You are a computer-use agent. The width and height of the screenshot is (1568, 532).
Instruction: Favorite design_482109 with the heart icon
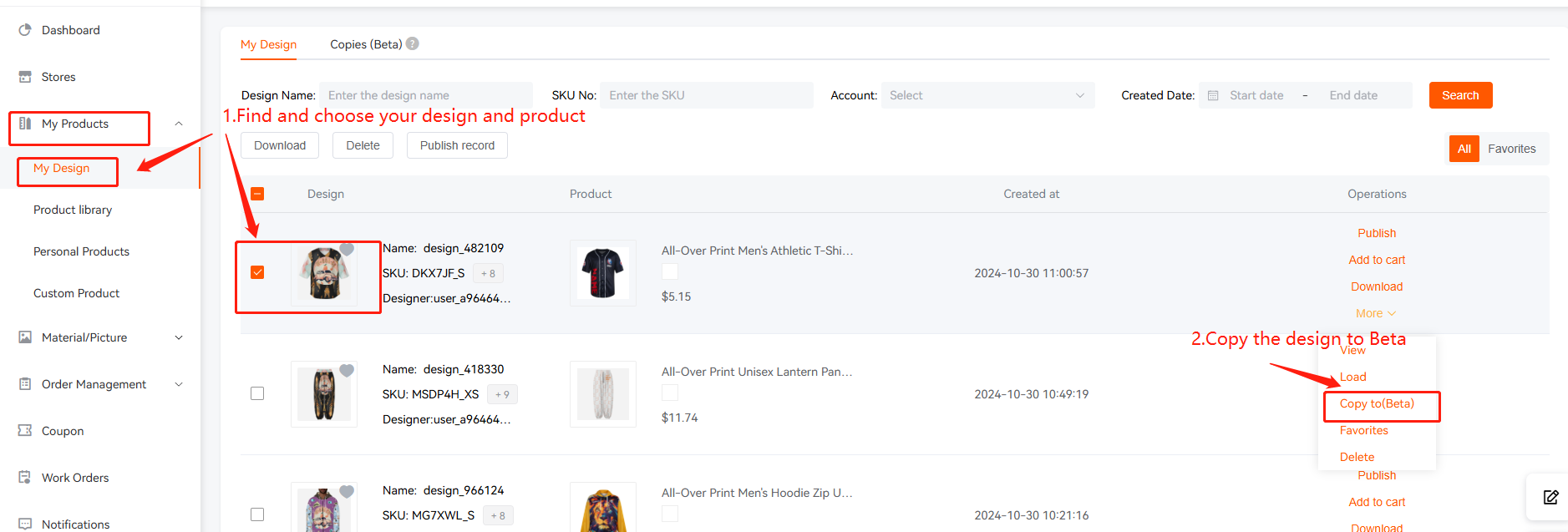(x=347, y=249)
